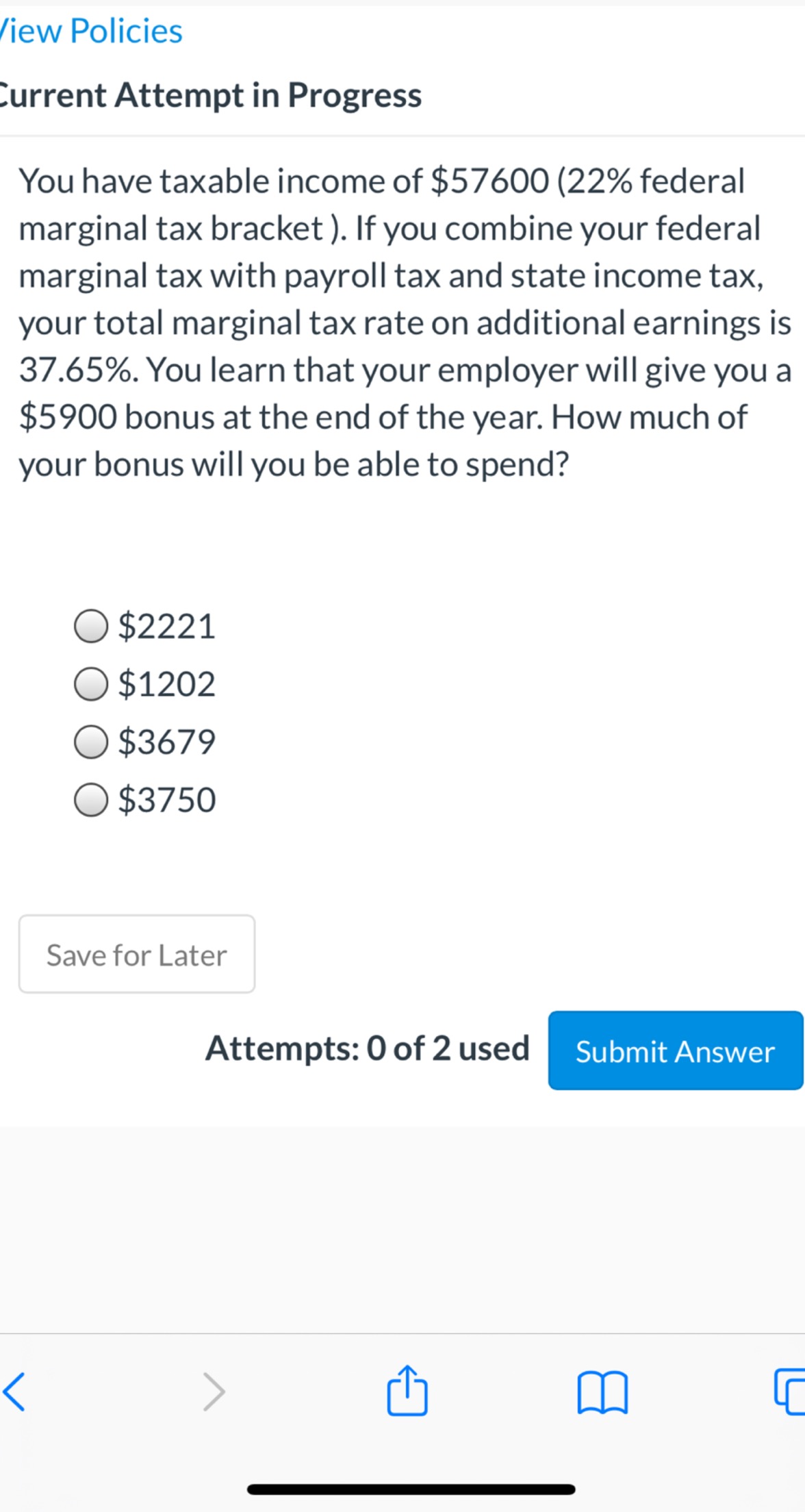Select the $1202 answer option

point(90,683)
